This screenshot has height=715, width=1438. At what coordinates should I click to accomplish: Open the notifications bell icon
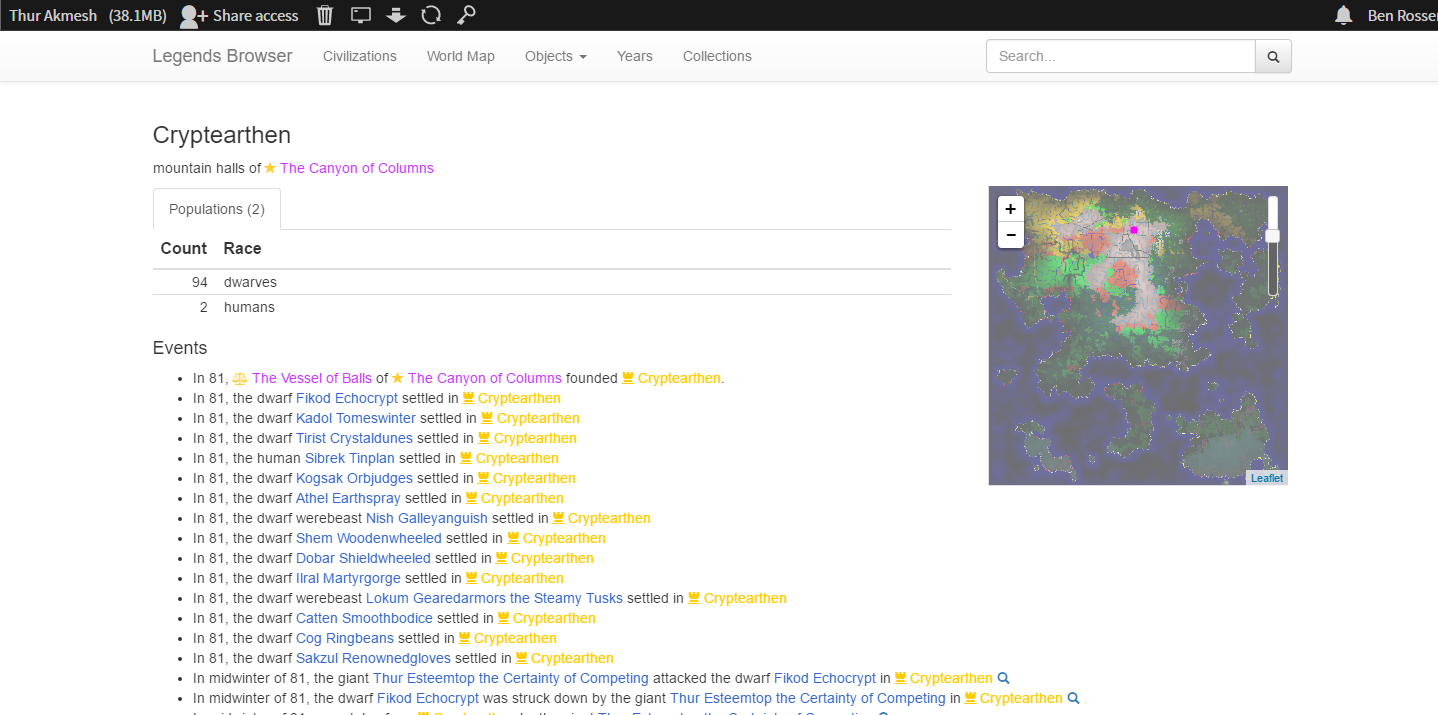1344,15
